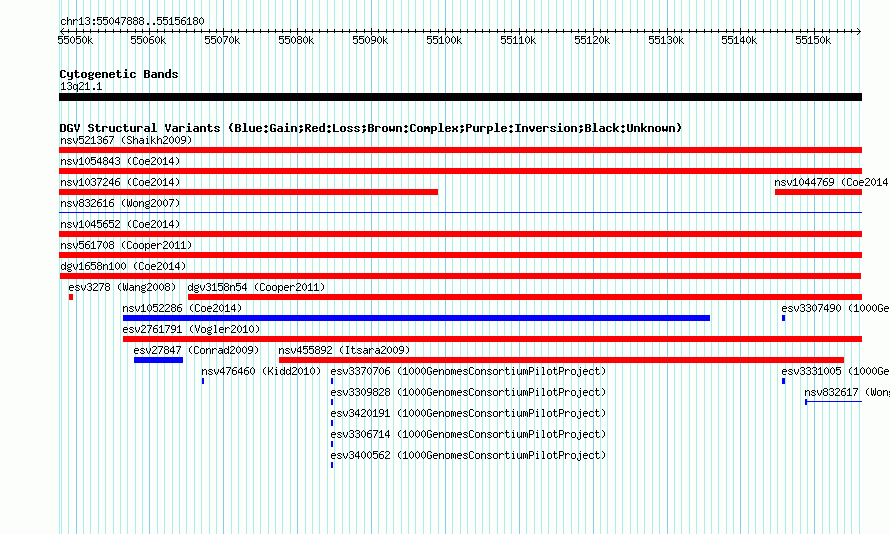The width and height of the screenshot is (890, 534).
Task: Open variant esv3309828 label
Action: 468,392
